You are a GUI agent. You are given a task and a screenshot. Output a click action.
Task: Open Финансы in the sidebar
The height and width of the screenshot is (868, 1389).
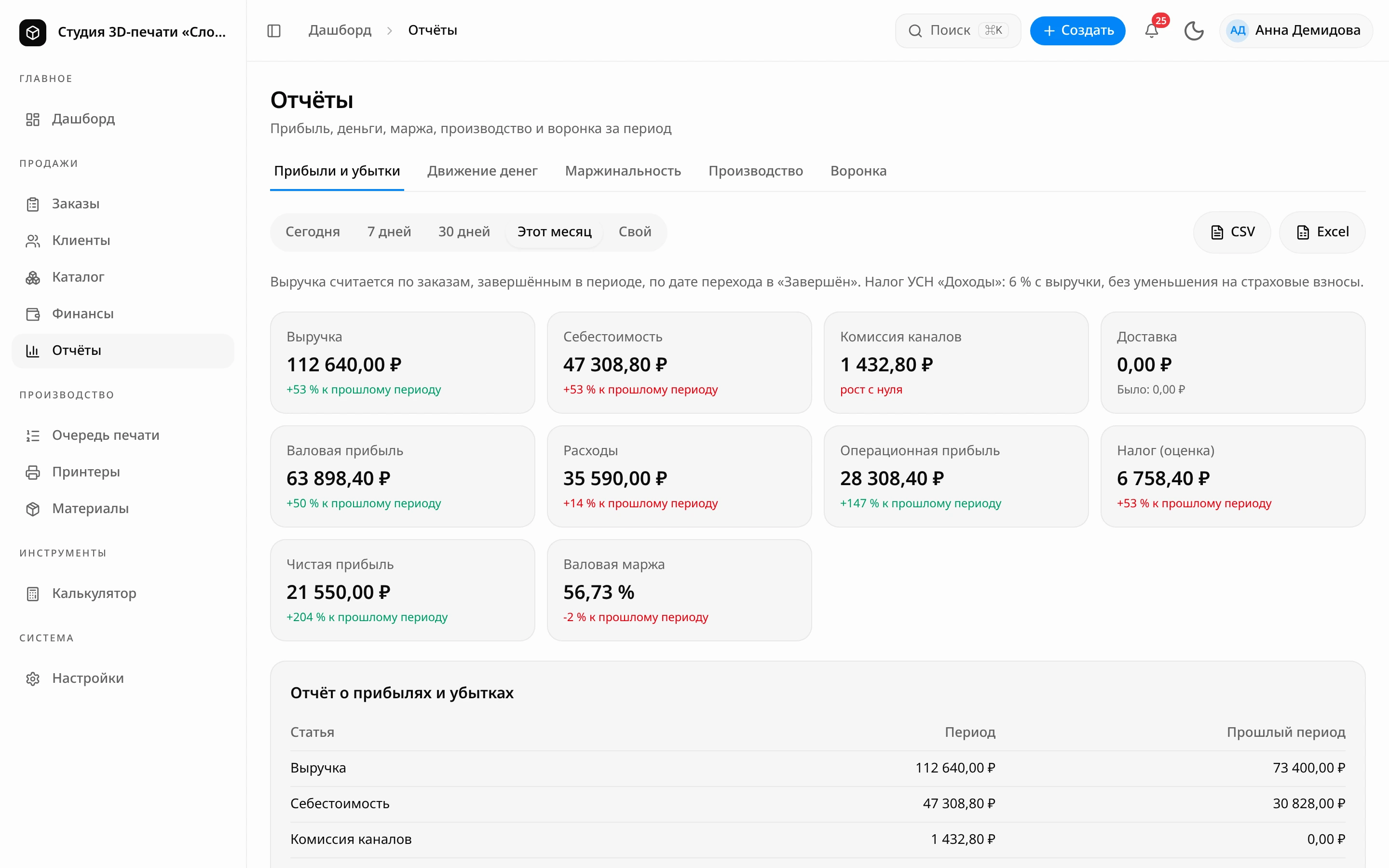[x=123, y=314]
